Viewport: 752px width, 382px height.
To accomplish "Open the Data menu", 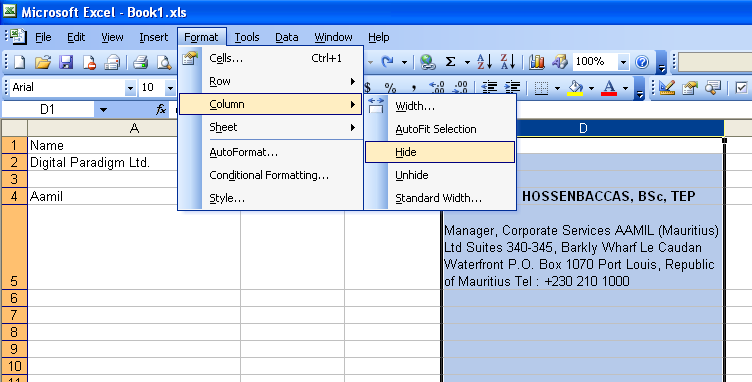I will pyautogui.click(x=287, y=37).
